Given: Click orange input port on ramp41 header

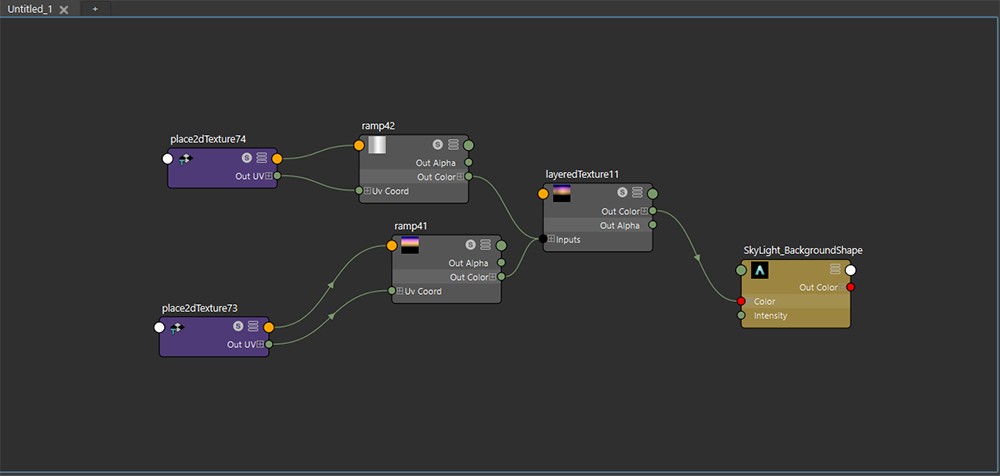Looking at the screenshot, I should 392,246.
